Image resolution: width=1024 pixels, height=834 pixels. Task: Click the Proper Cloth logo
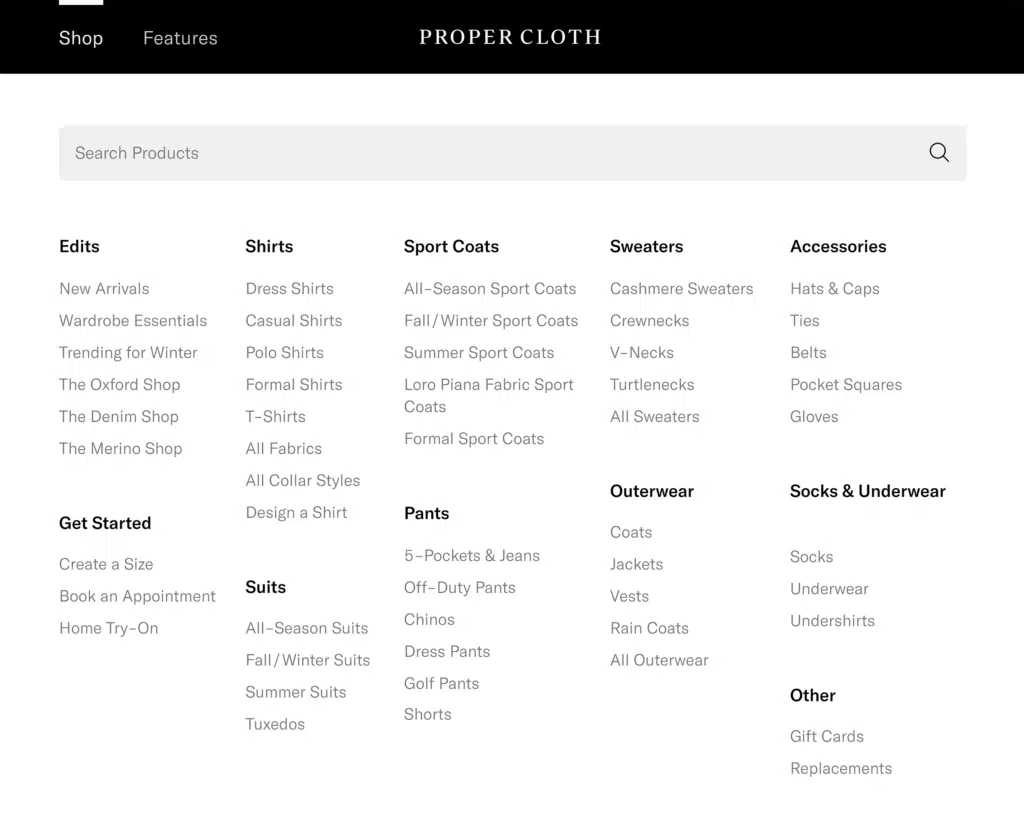click(510, 38)
